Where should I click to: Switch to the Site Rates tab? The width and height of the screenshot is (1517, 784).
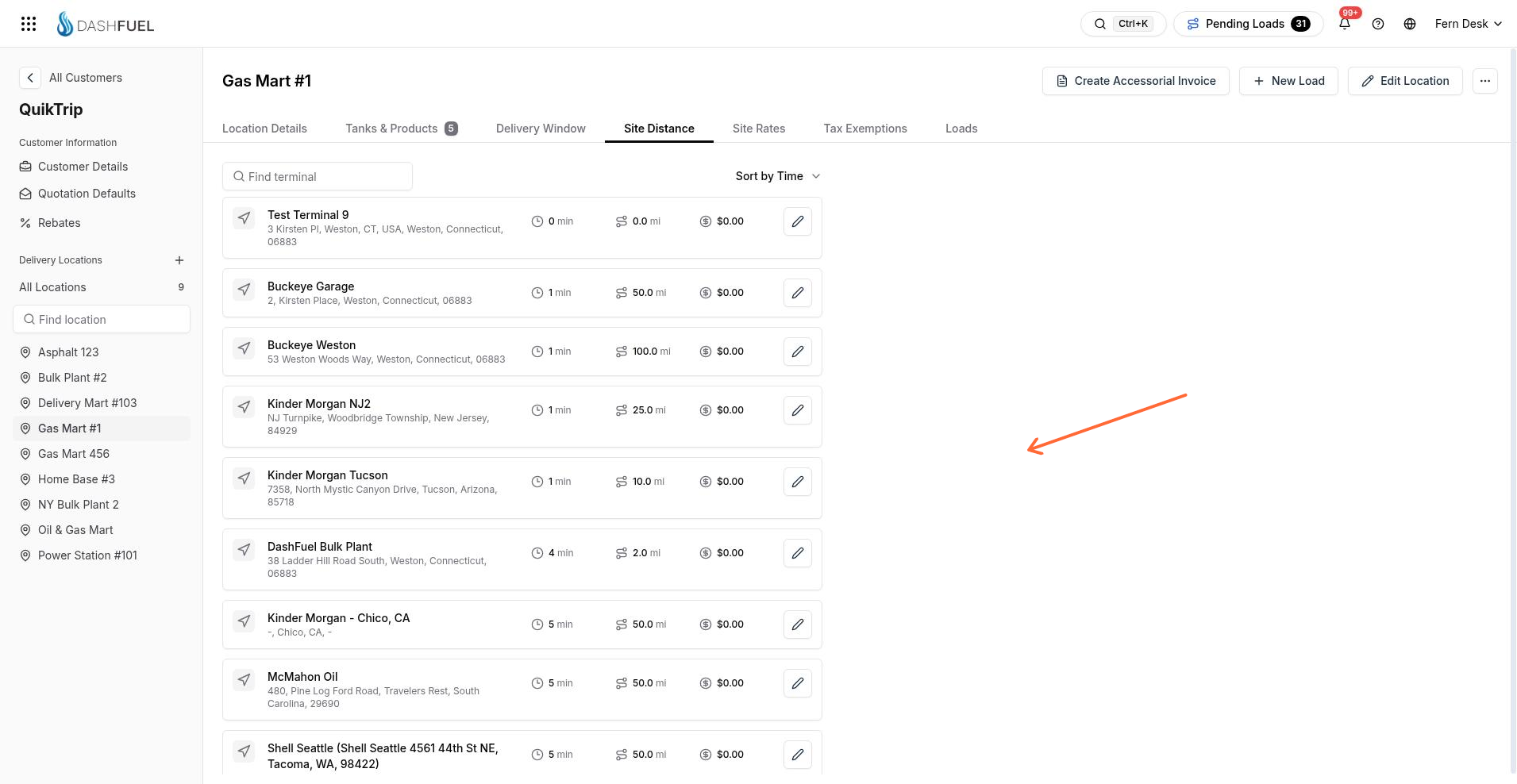click(x=759, y=129)
